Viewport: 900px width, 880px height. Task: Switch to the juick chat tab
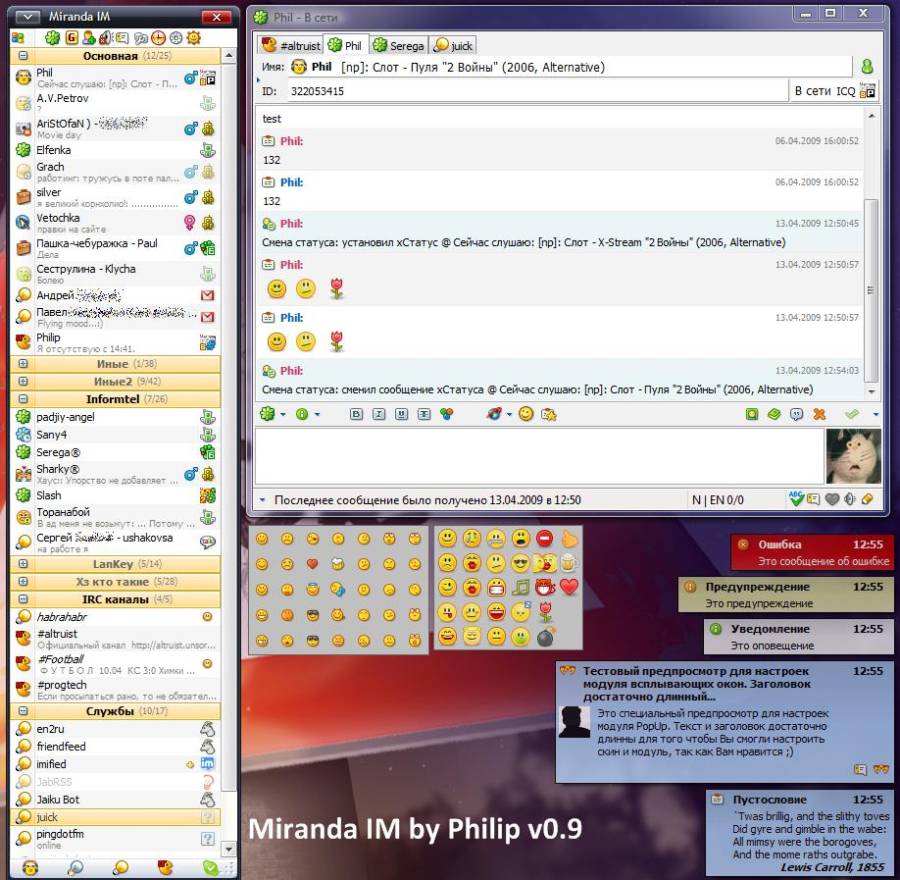pyautogui.click(x=453, y=45)
